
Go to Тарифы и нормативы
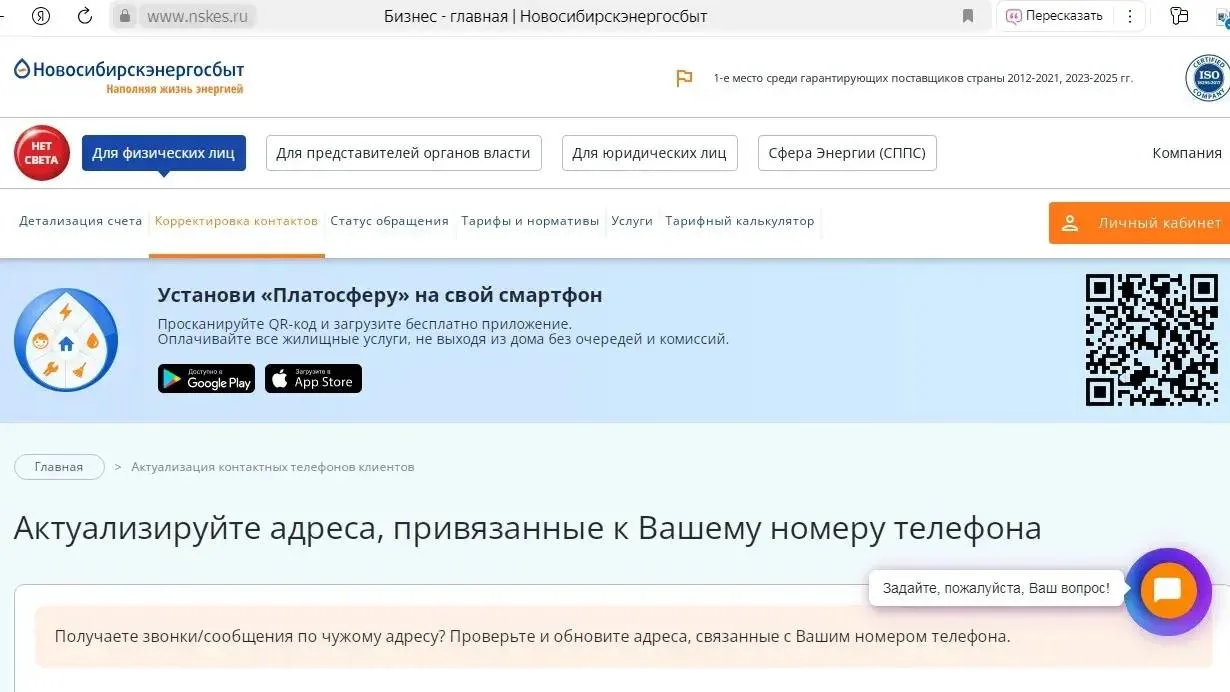(530, 221)
